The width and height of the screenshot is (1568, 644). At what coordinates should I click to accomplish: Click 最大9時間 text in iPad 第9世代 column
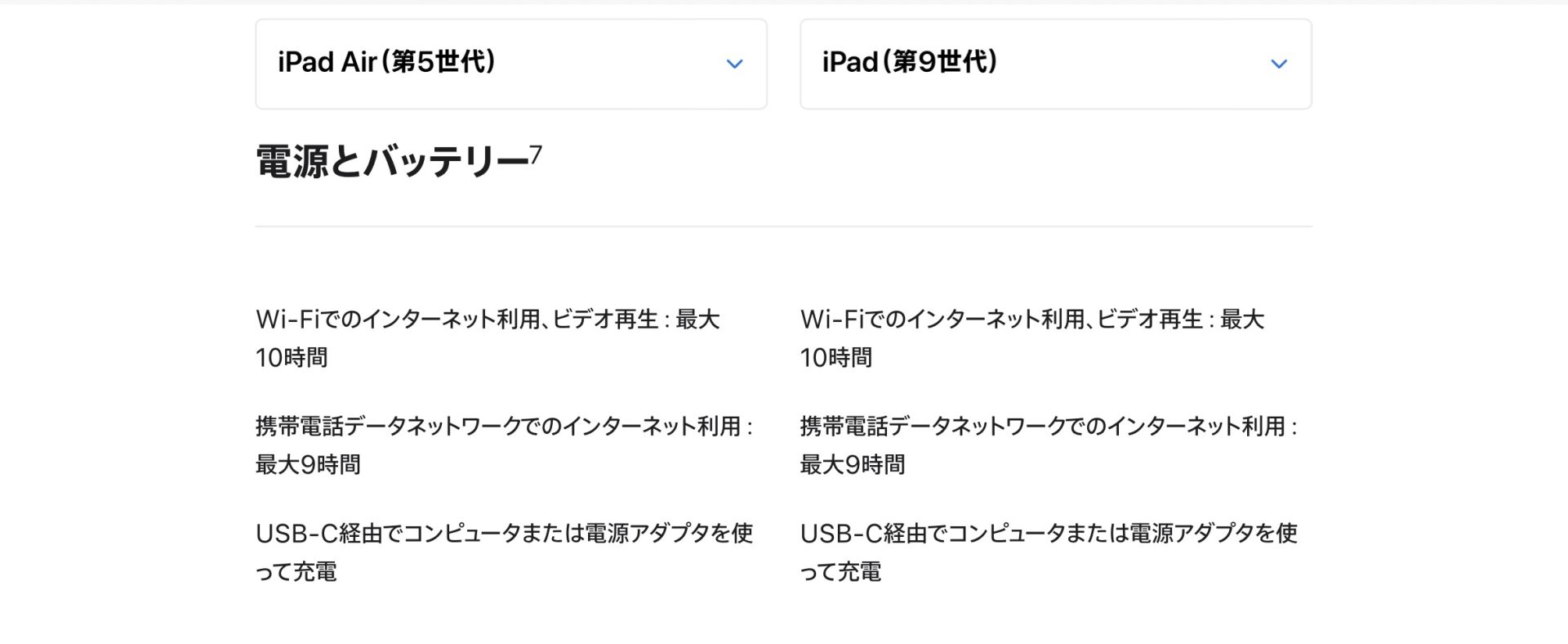853,465
